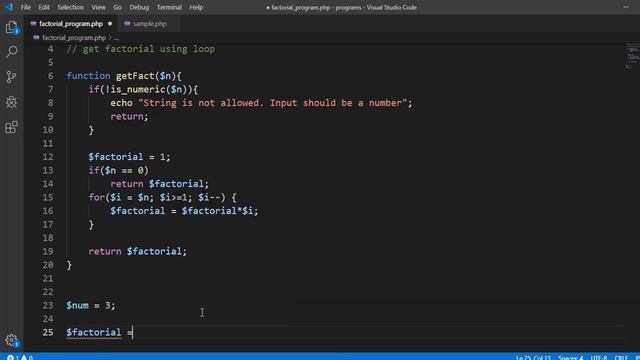Image resolution: width=640 pixels, height=360 pixels.
Task: Open the Manage gear at the activity bar bottom
Action: pos(11,340)
